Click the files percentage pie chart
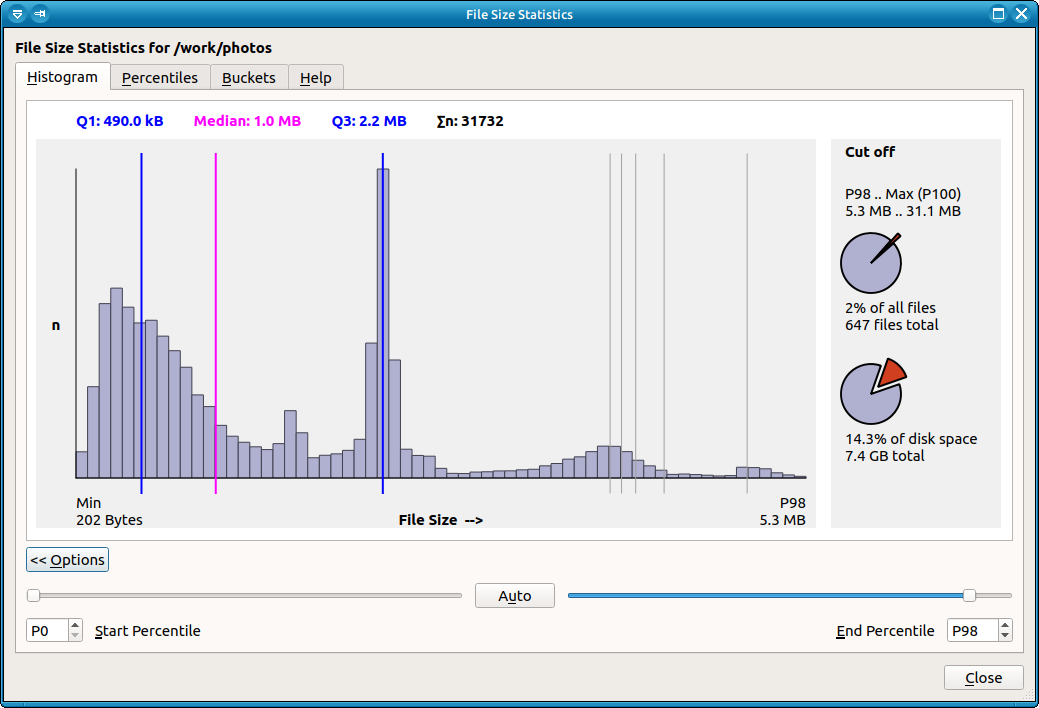The image size is (1039, 708). [x=871, y=263]
